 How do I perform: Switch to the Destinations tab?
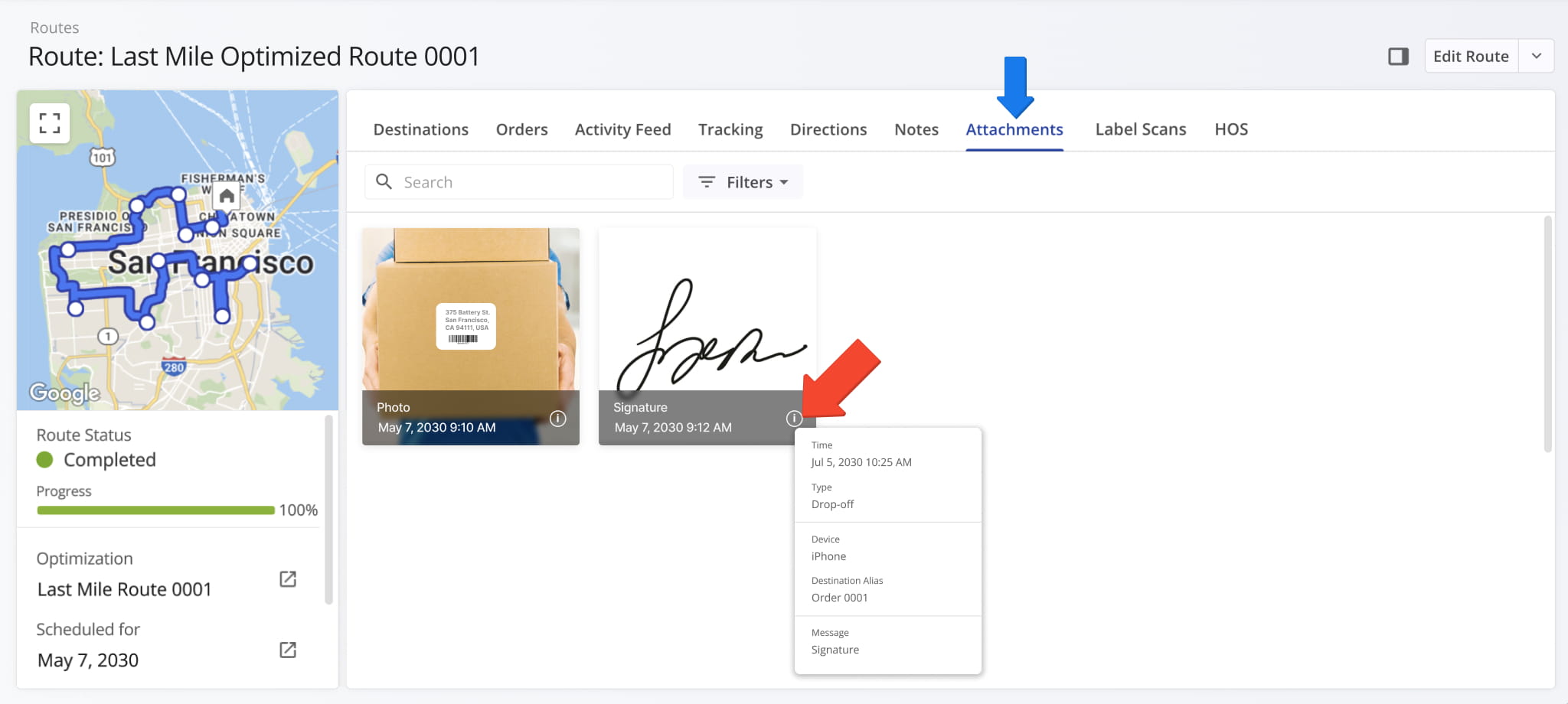click(x=421, y=129)
